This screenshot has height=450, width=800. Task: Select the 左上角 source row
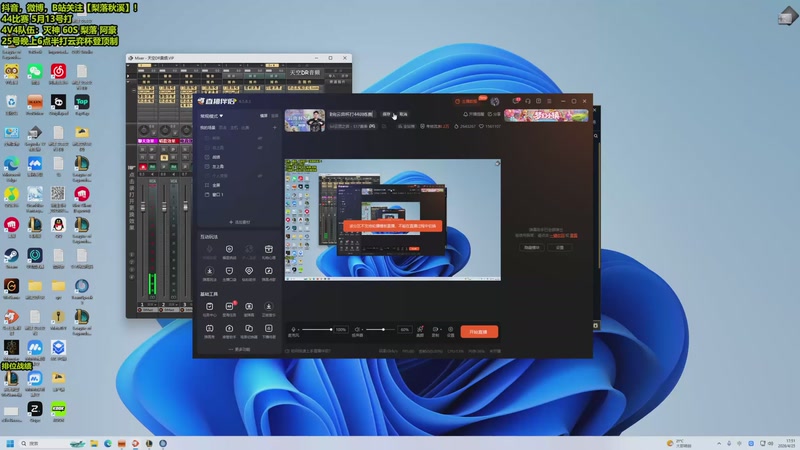(x=238, y=166)
